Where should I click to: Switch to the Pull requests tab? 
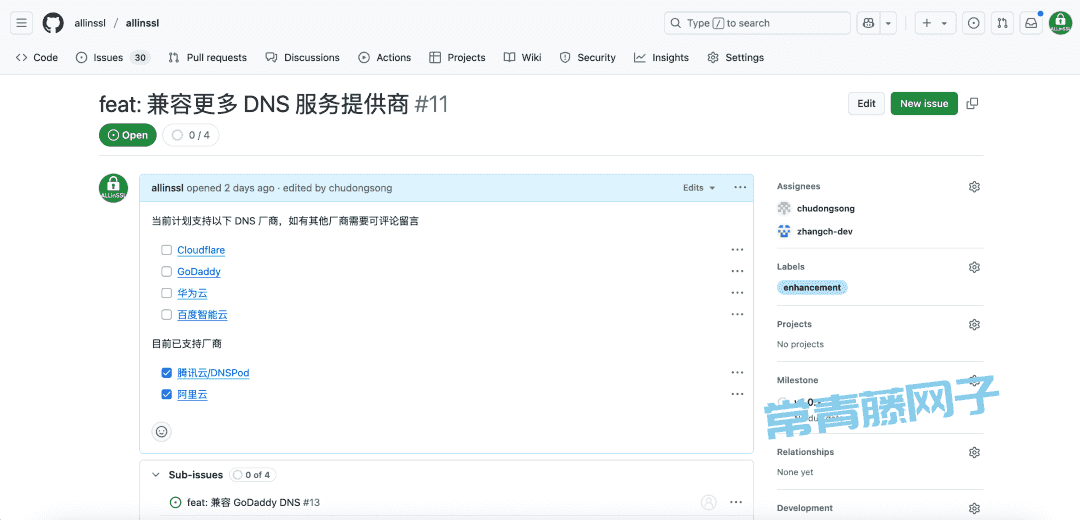[x=207, y=58]
